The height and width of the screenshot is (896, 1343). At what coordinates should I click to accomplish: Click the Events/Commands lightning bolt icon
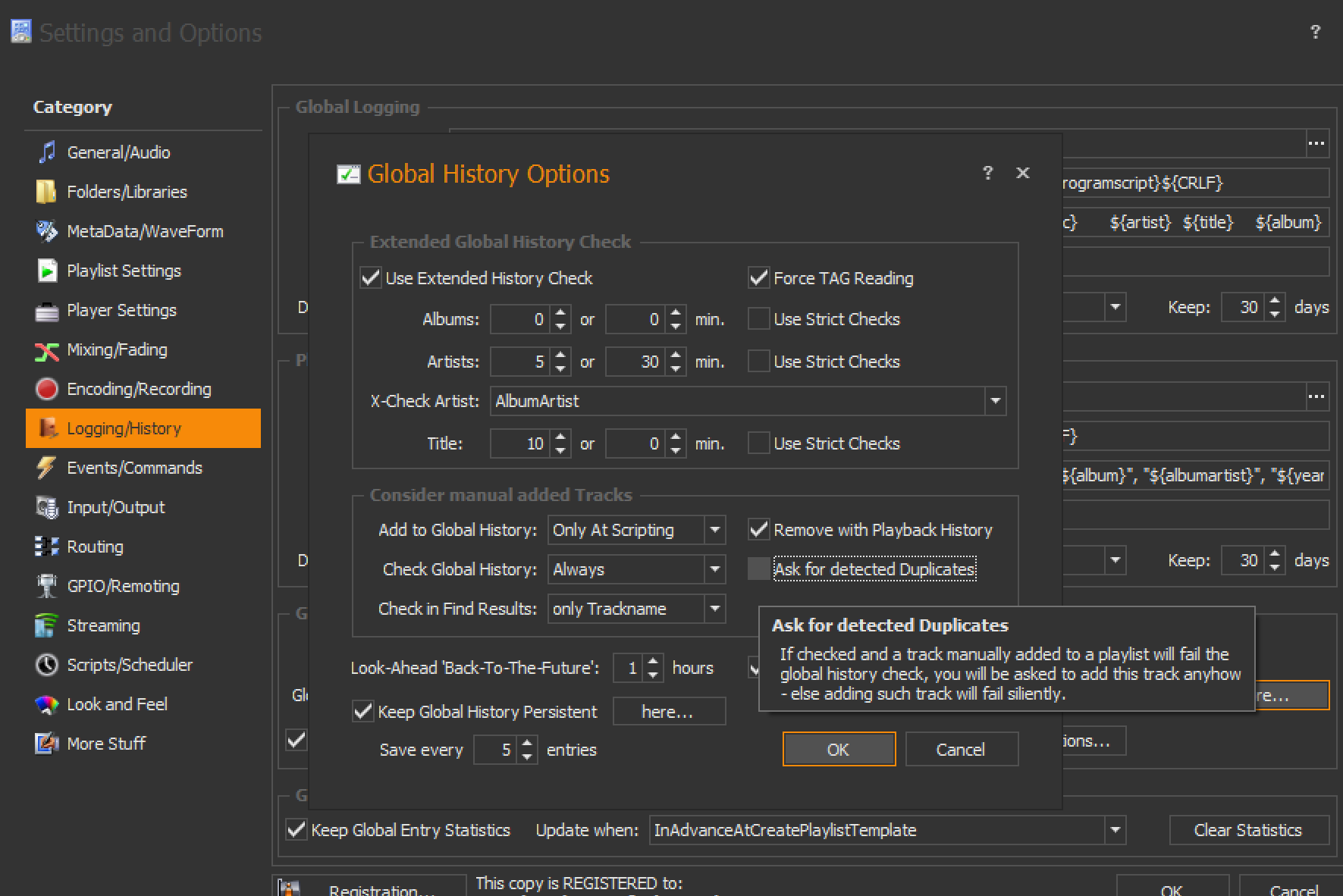(47, 468)
